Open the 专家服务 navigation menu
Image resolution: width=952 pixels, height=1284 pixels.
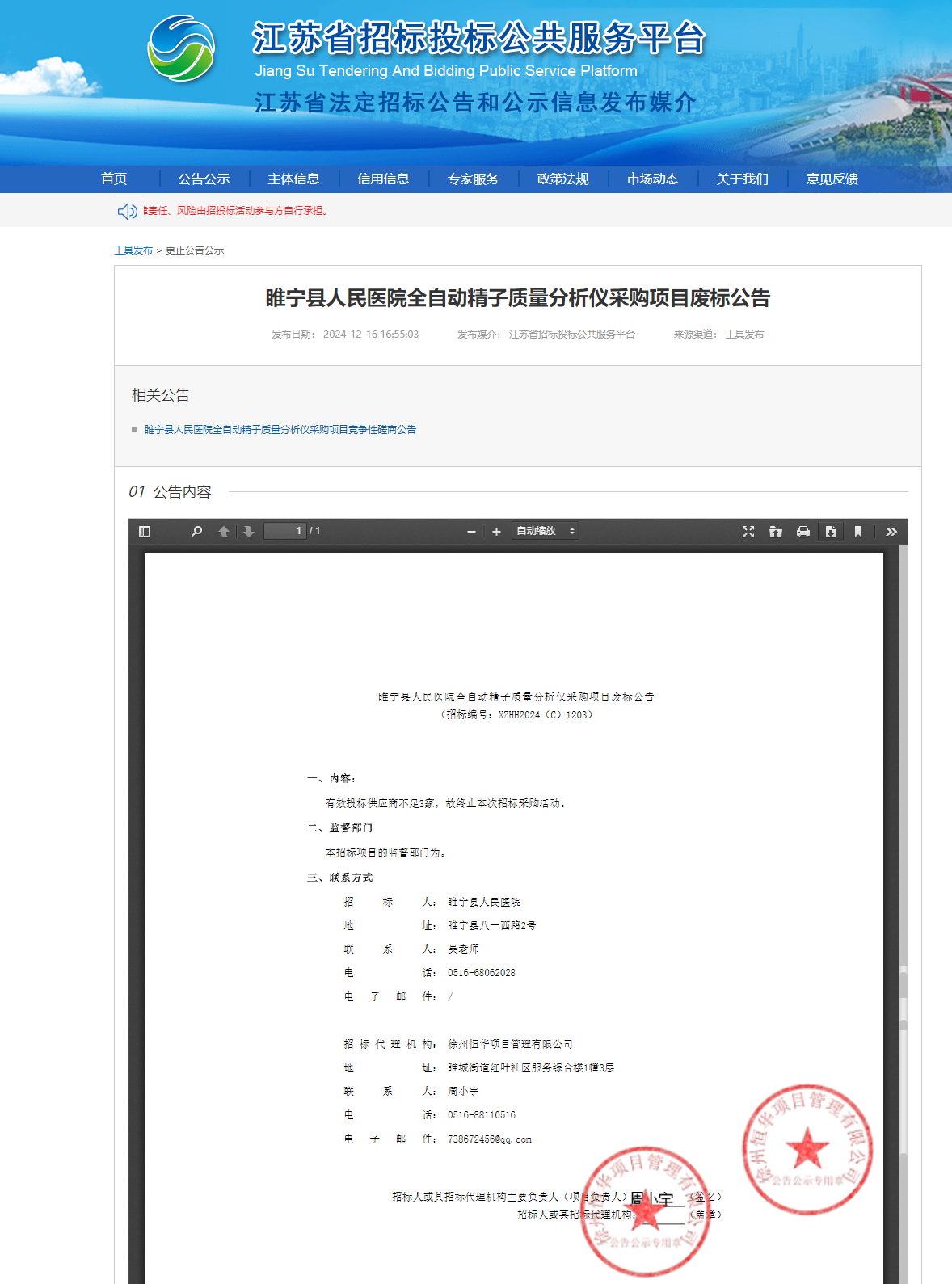(x=473, y=179)
